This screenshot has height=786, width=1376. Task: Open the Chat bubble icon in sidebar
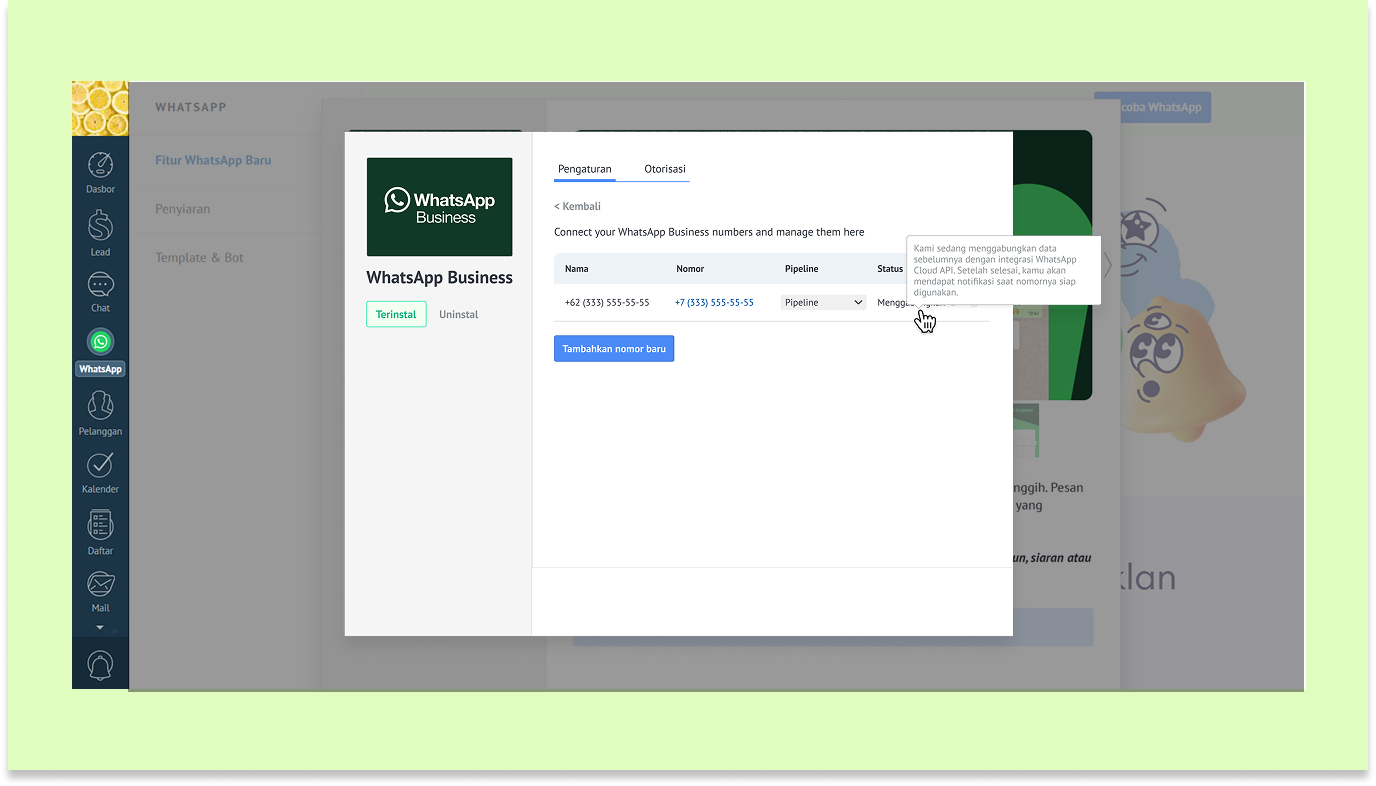pyautogui.click(x=100, y=285)
